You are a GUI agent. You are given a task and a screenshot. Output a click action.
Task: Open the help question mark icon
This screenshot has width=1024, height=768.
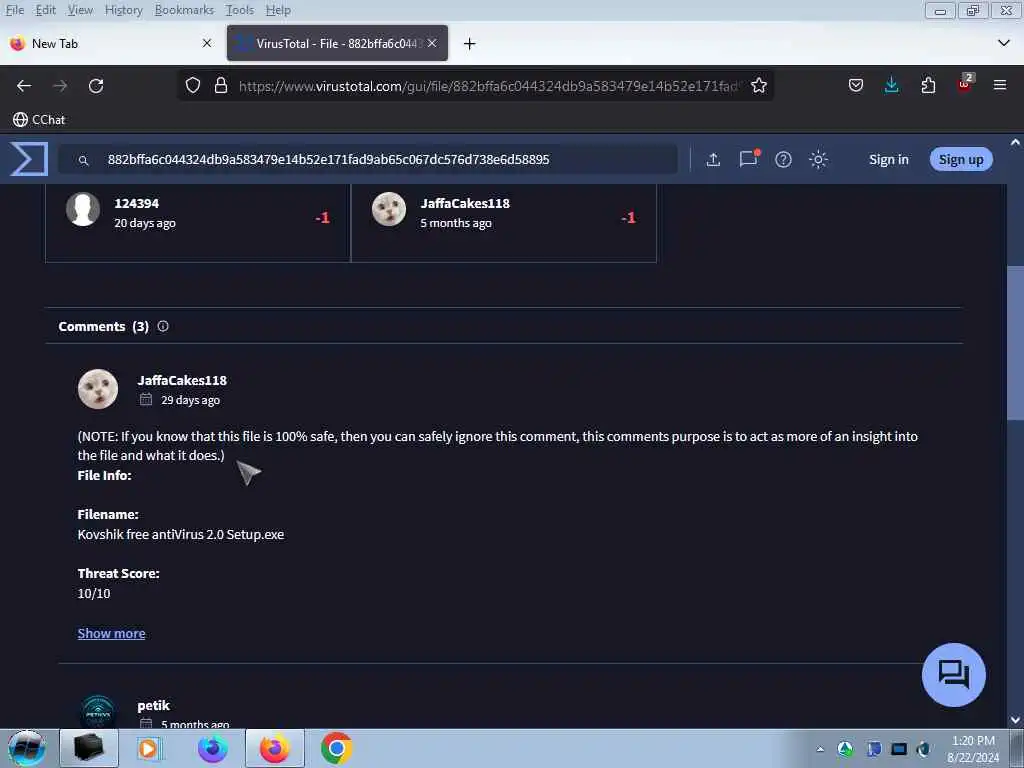coord(783,159)
